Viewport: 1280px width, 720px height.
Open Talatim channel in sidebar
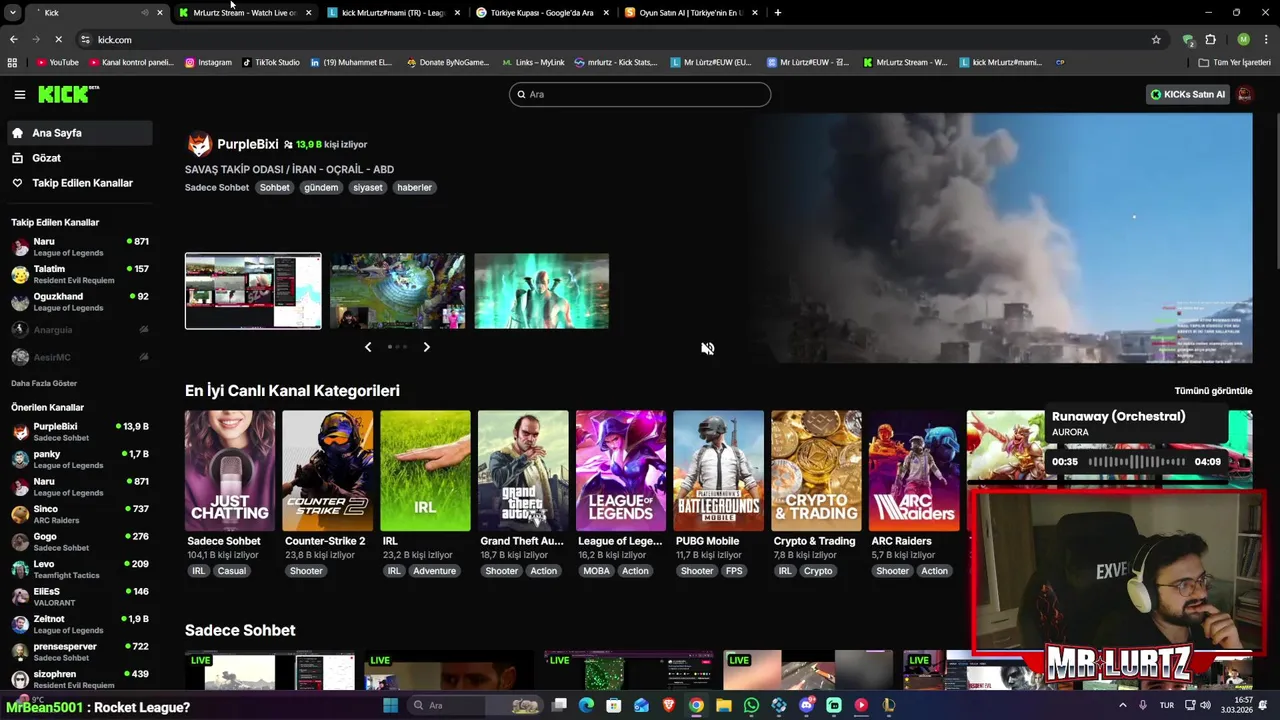[80, 274]
